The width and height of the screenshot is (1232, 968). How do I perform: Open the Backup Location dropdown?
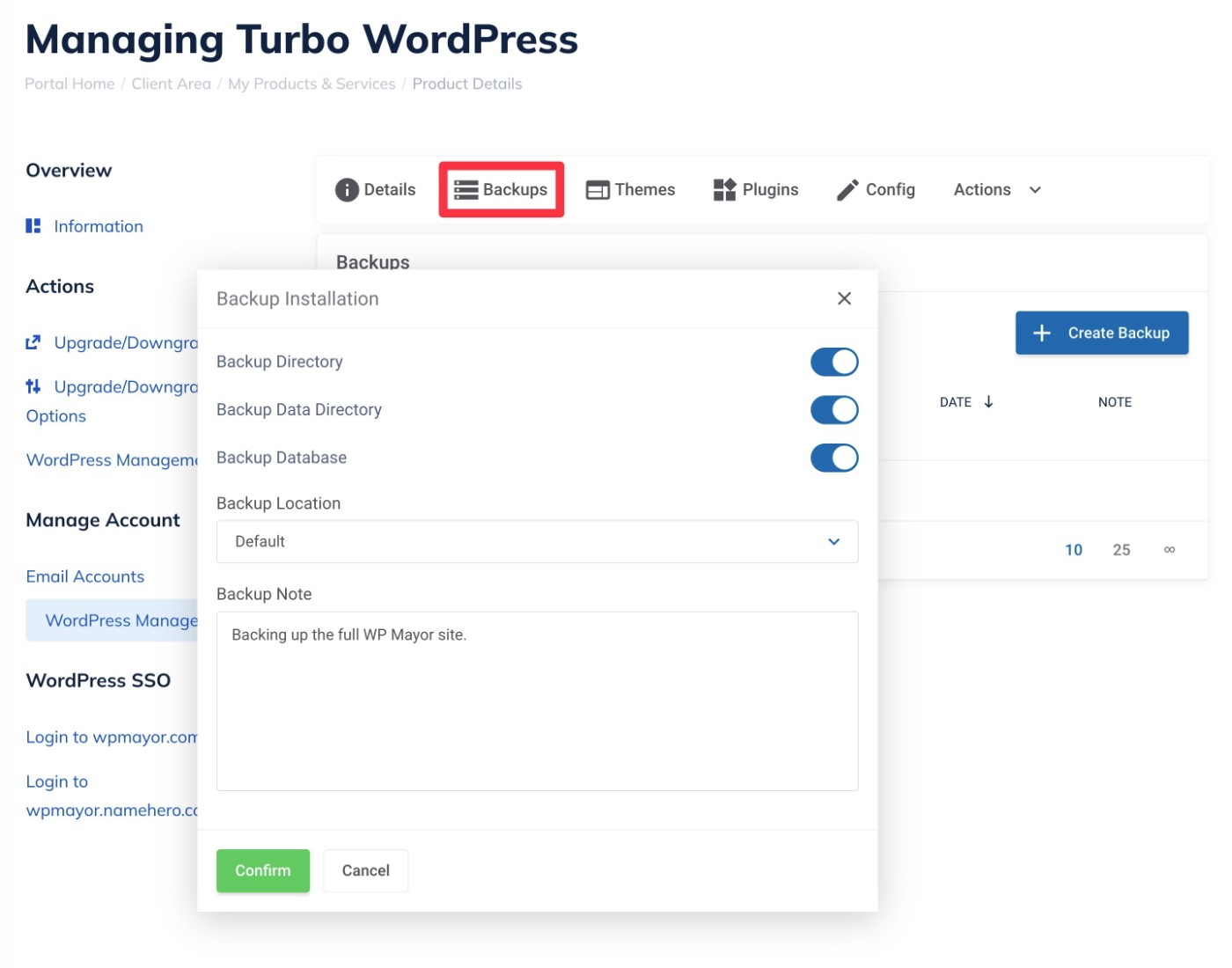tap(537, 542)
